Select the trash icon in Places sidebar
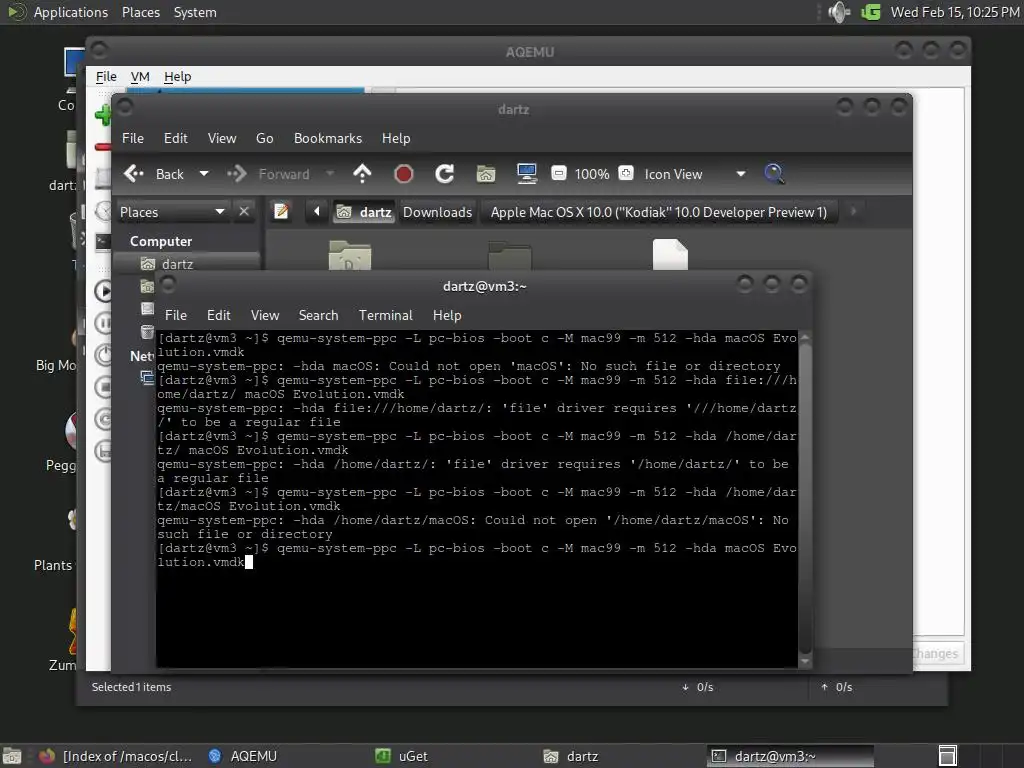This screenshot has width=1024, height=768. click(148, 332)
